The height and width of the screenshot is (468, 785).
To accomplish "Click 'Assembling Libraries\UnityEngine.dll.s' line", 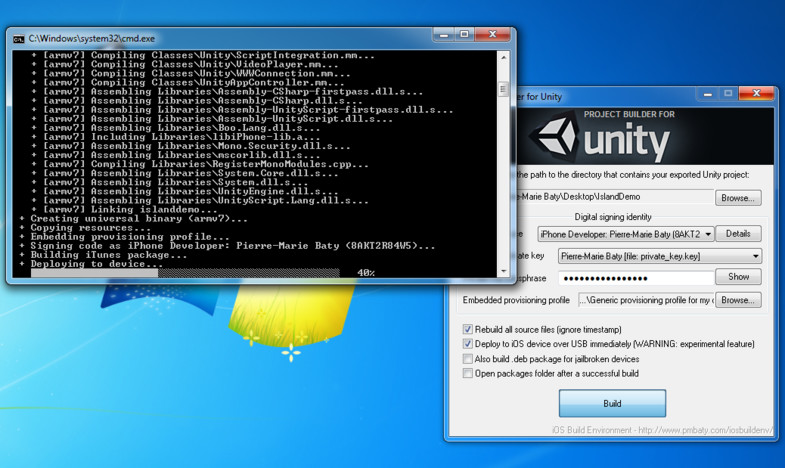I will point(190,191).
